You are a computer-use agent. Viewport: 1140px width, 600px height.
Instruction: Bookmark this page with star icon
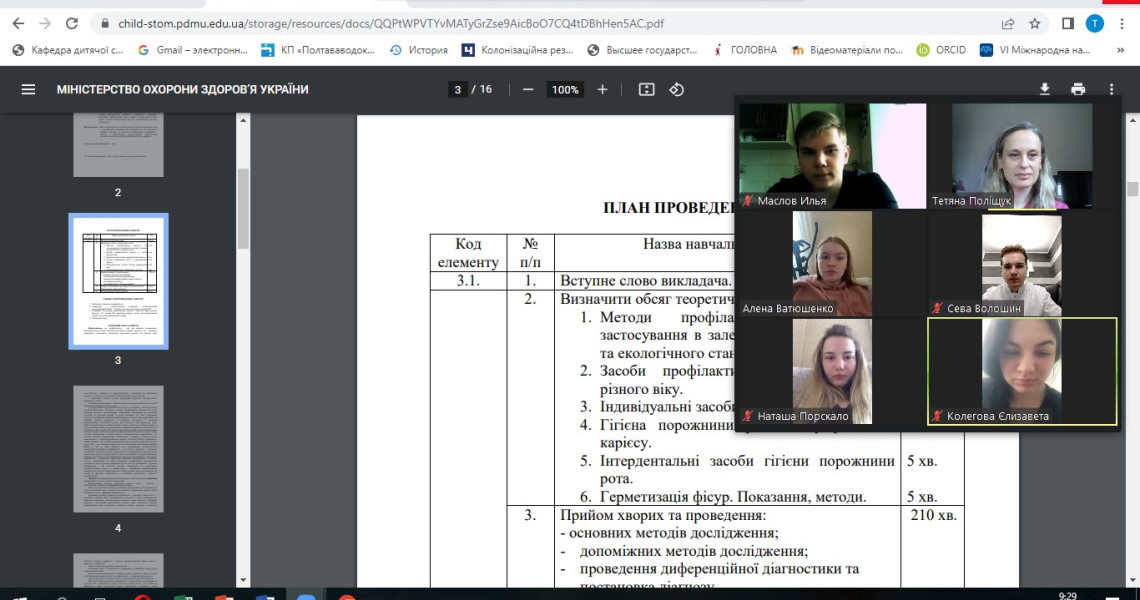(1034, 23)
